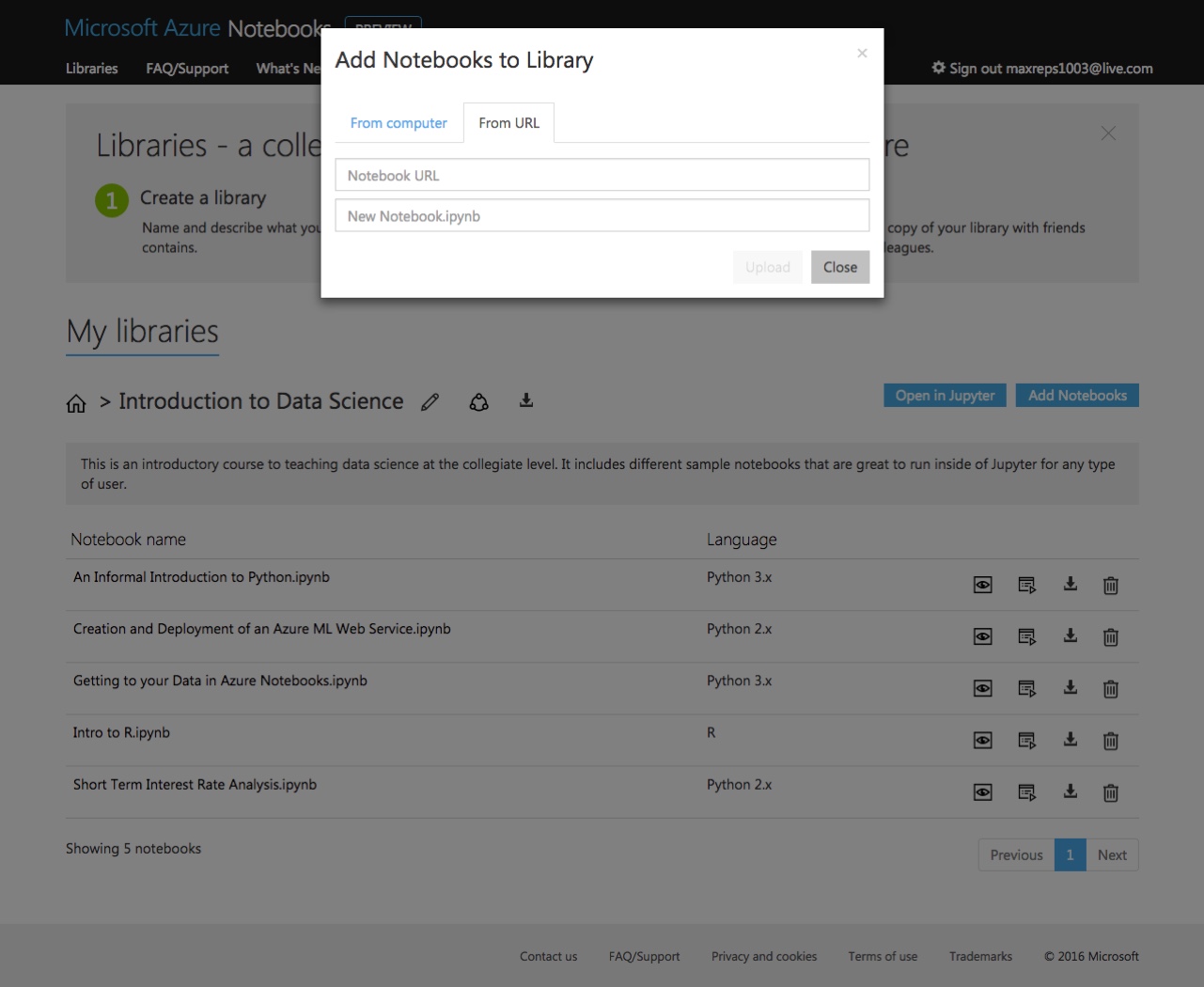The height and width of the screenshot is (987, 1204).
Task: Open Trademarks footer link
Action: pos(980,957)
